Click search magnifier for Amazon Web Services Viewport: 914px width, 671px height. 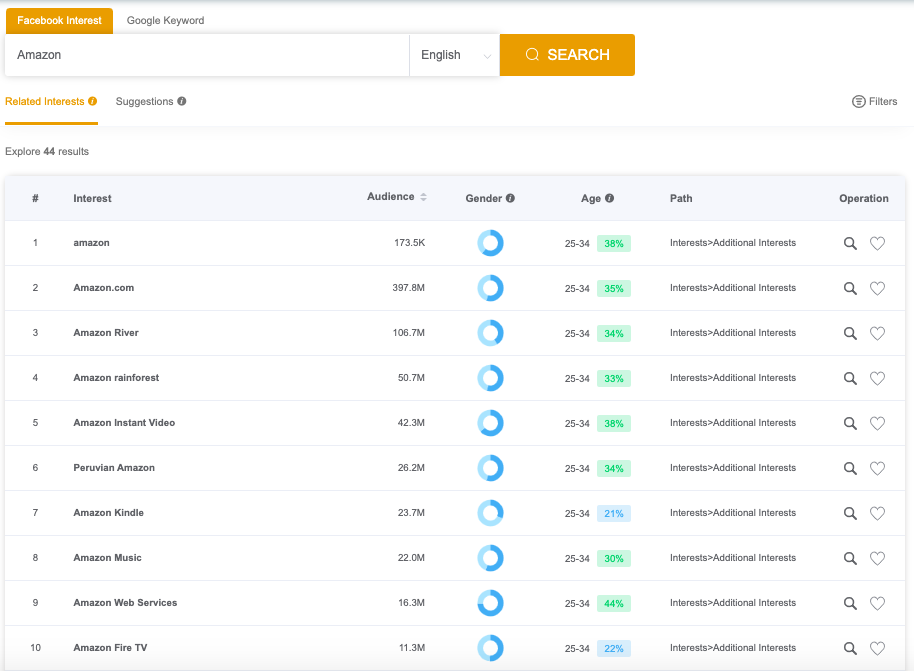(x=850, y=603)
